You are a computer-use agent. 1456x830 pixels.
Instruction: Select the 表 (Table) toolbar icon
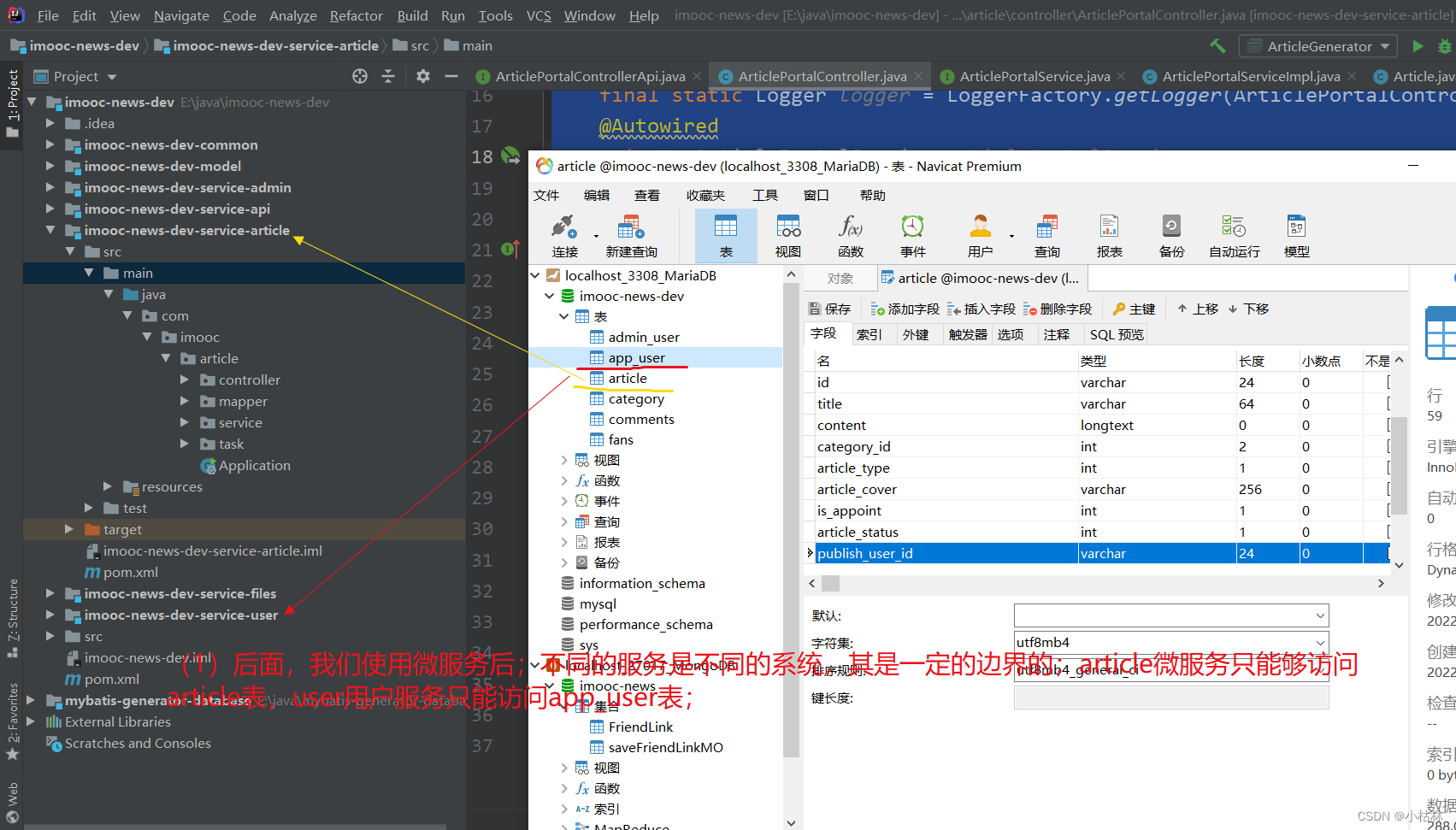[x=725, y=236]
